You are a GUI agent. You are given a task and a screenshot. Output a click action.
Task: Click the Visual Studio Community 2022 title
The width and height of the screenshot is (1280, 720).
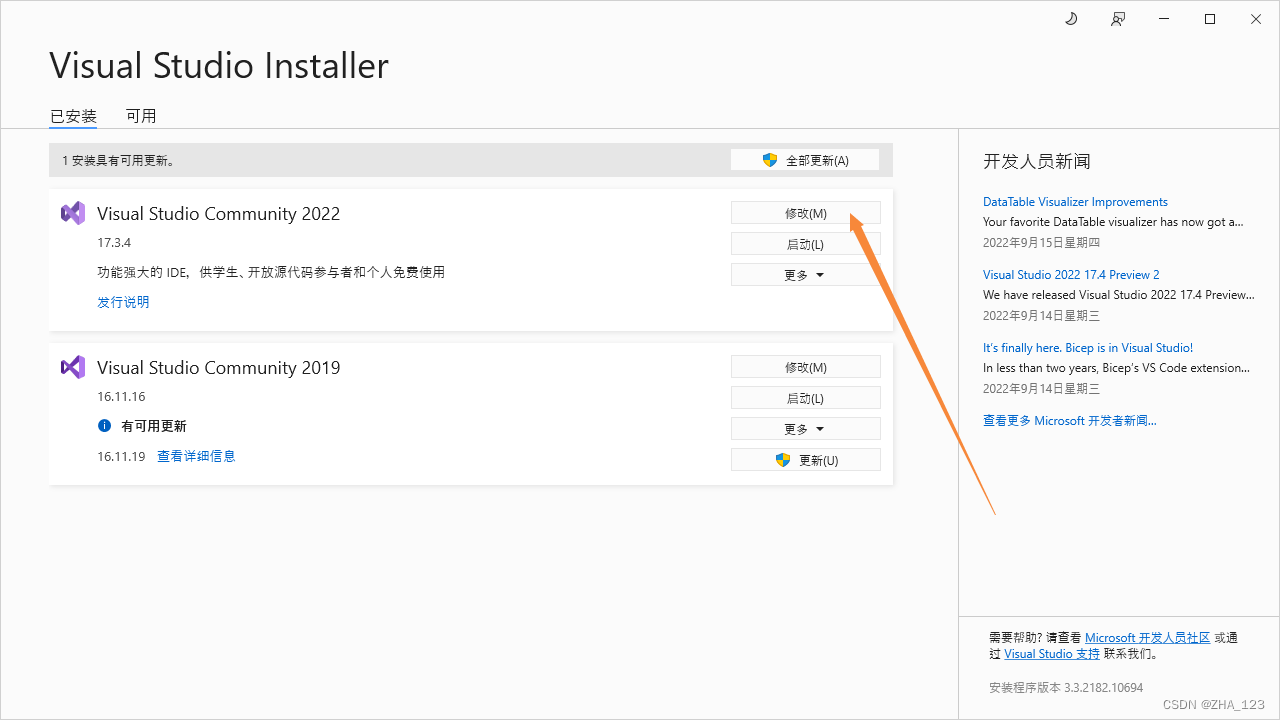tap(219, 214)
